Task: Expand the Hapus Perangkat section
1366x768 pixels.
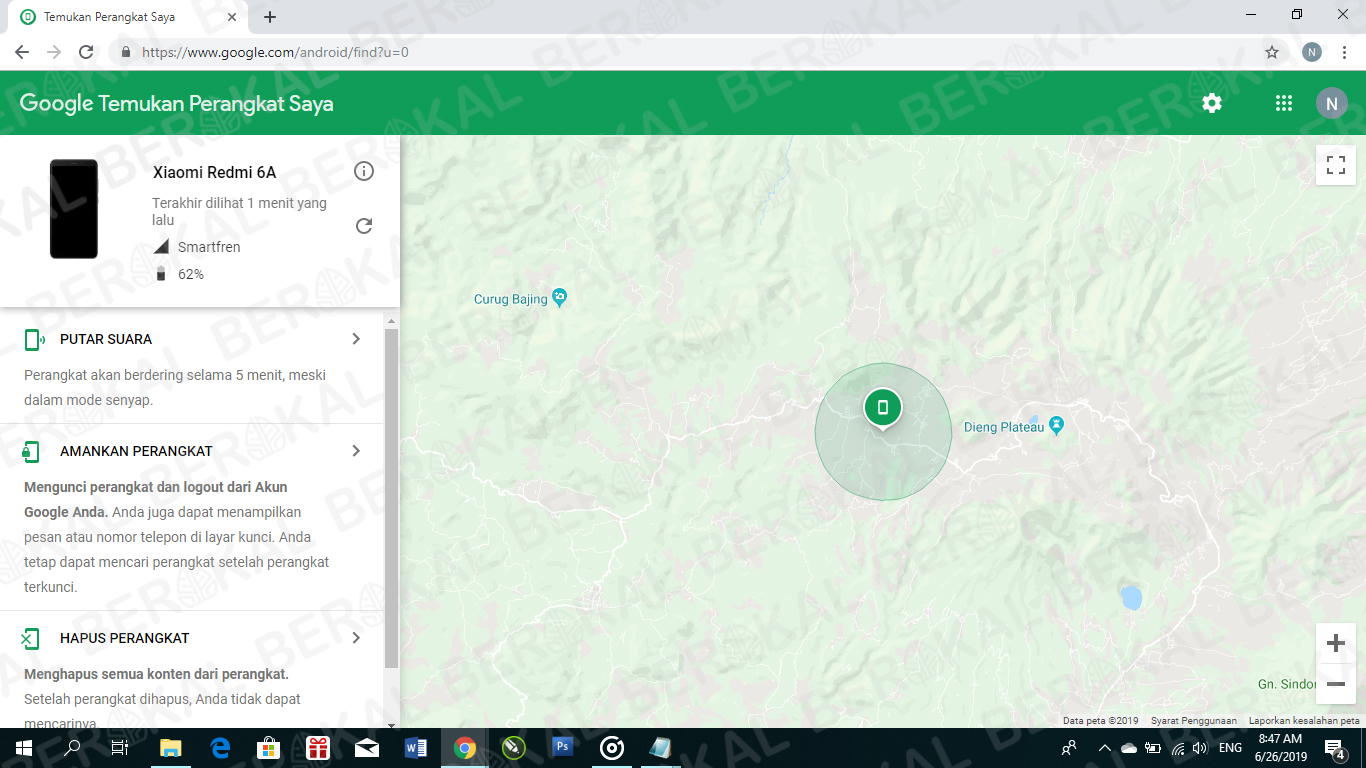Action: tap(356, 637)
